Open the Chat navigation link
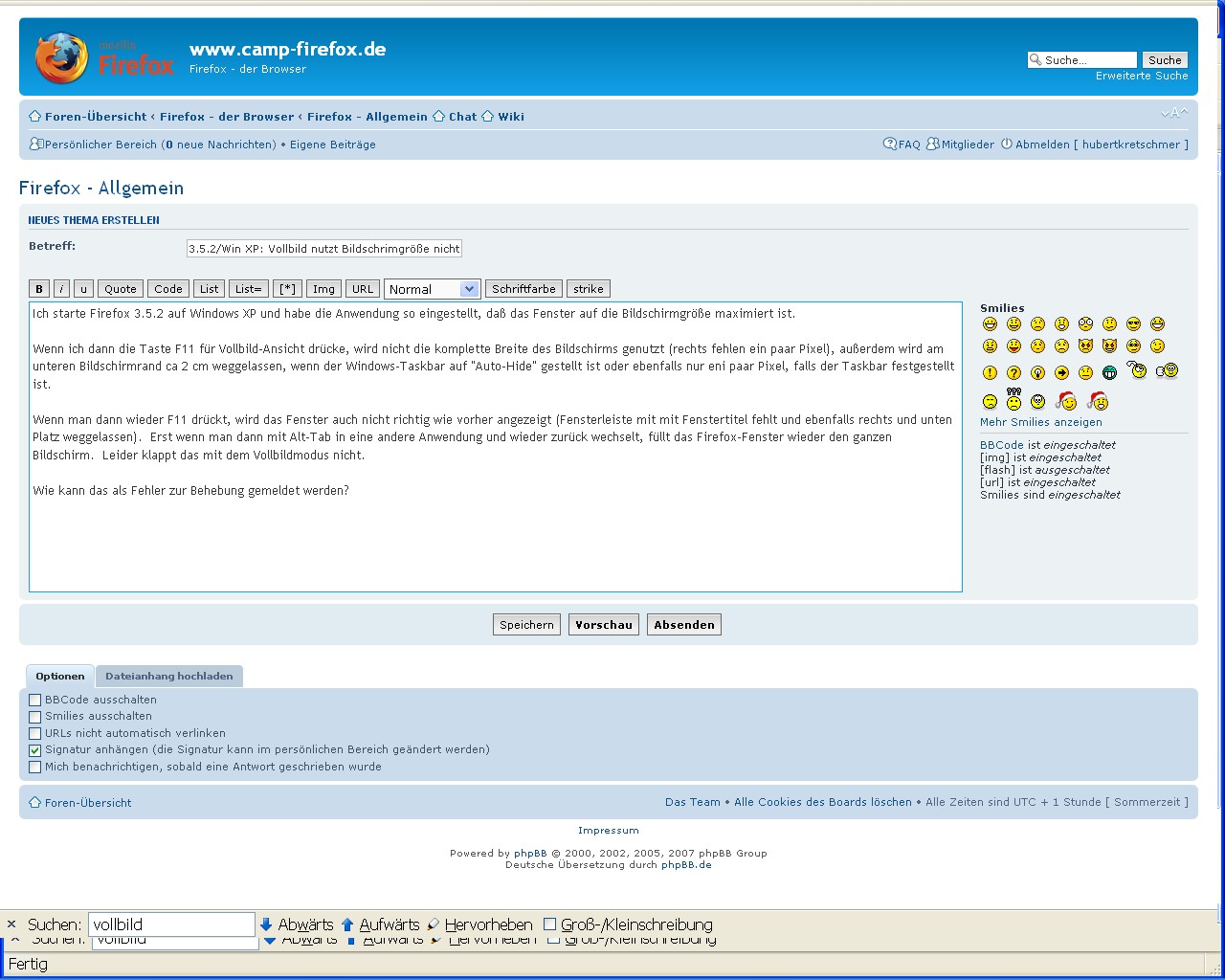 tap(463, 117)
